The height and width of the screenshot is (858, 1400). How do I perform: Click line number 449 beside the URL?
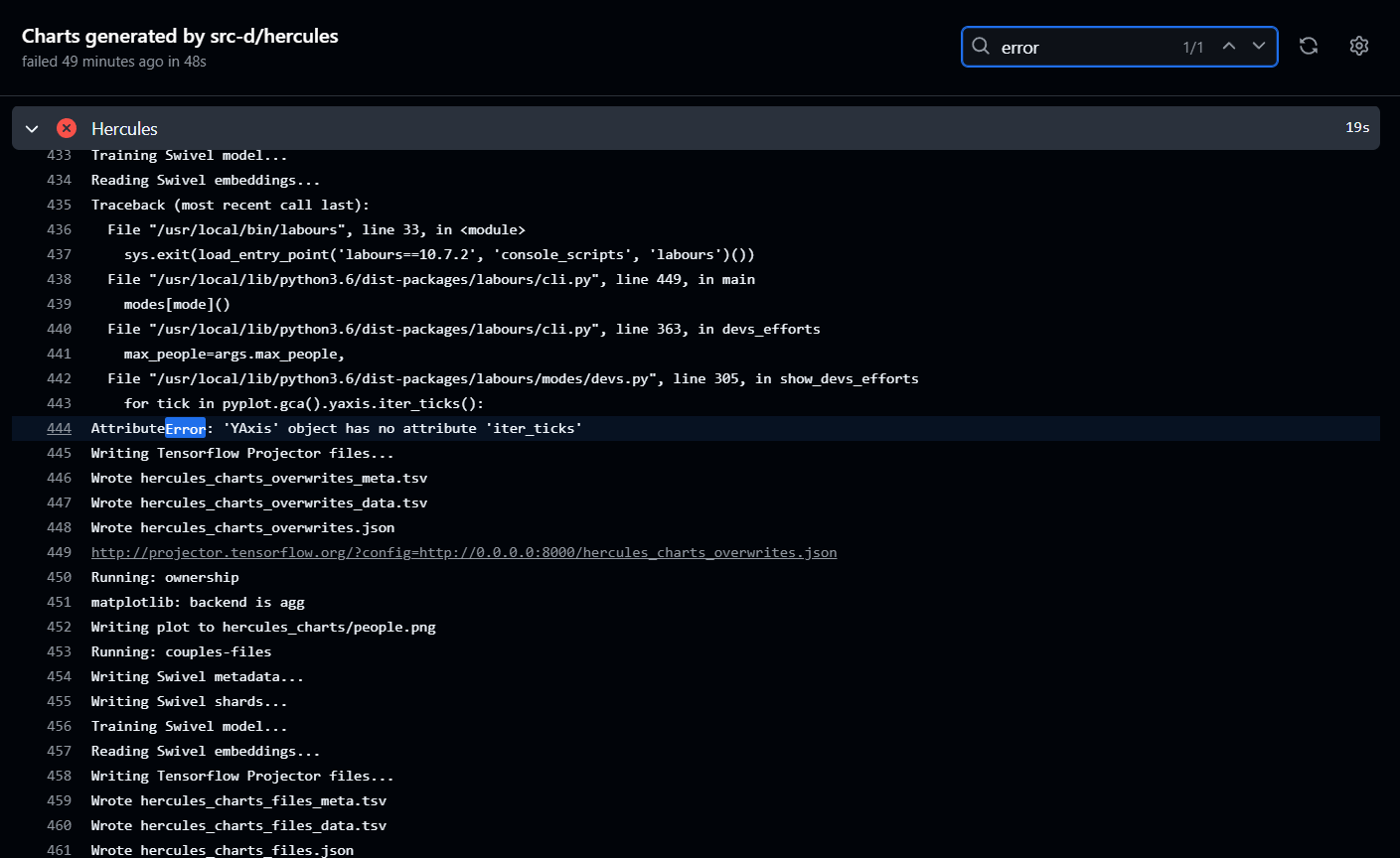59,552
